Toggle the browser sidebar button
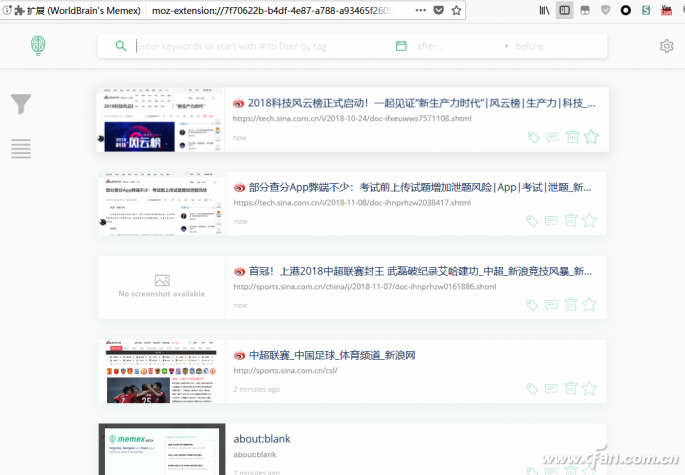 pos(565,10)
